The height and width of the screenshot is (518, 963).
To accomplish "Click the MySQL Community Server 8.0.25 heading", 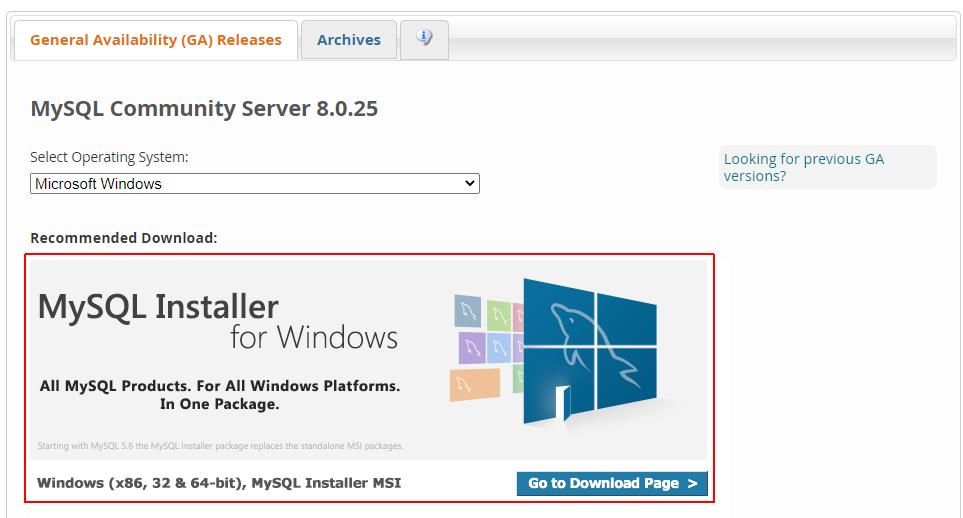I will click(x=204, y=108).
